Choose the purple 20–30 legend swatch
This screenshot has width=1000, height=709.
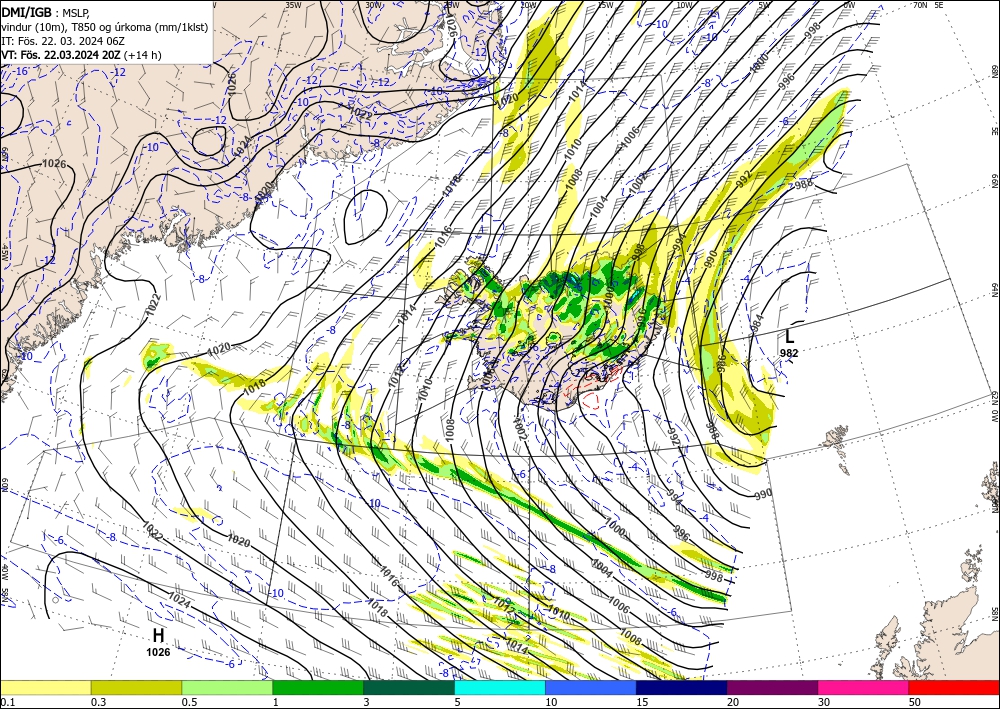tap(772, 687)
